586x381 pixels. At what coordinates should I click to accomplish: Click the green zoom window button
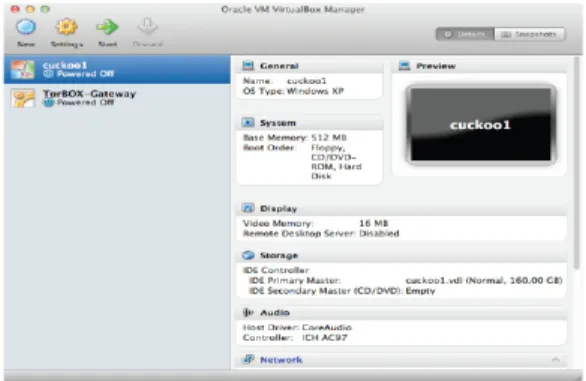[x=45, y=9]
